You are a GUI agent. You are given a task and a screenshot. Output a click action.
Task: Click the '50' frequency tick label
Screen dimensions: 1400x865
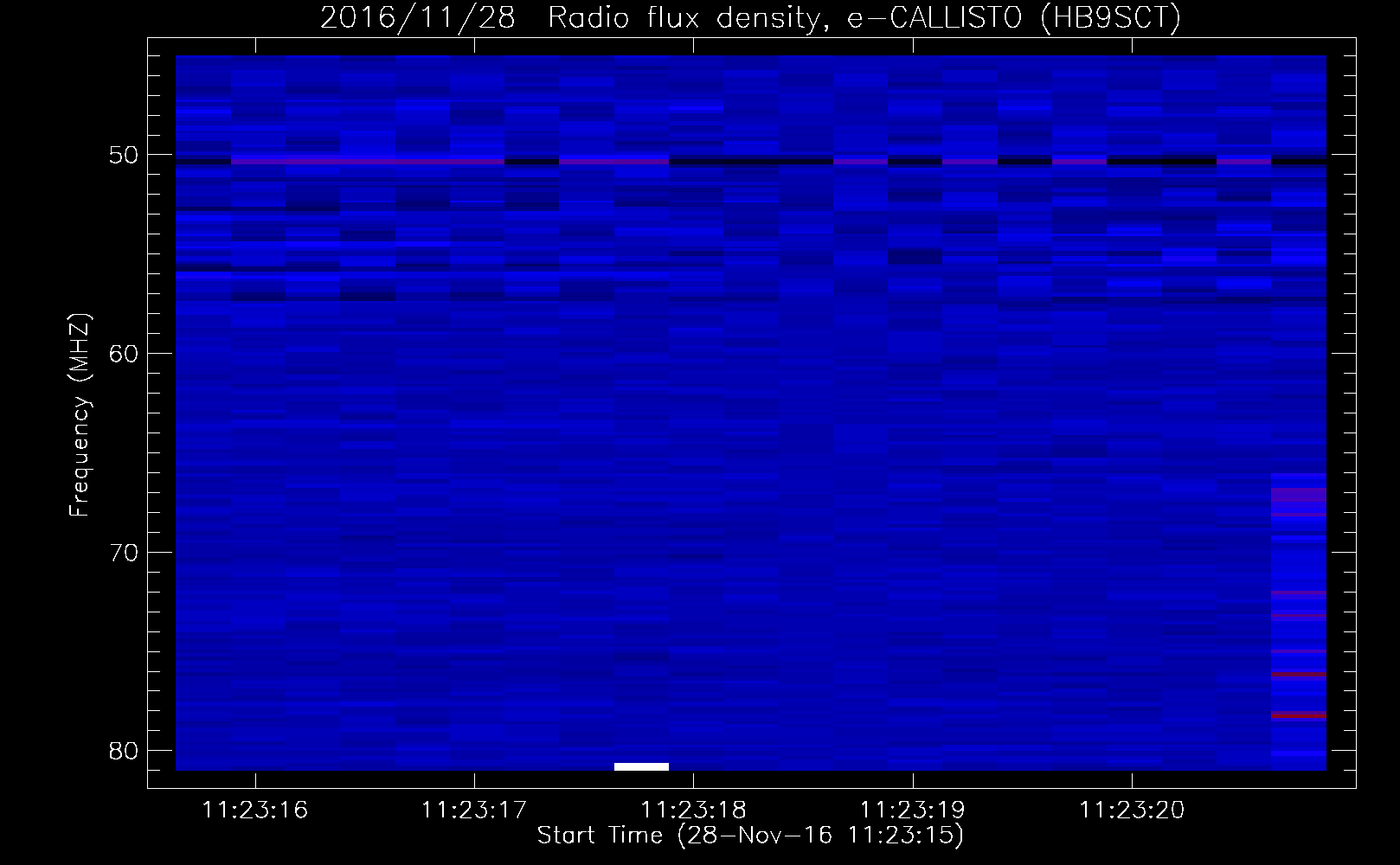(124, 156)
